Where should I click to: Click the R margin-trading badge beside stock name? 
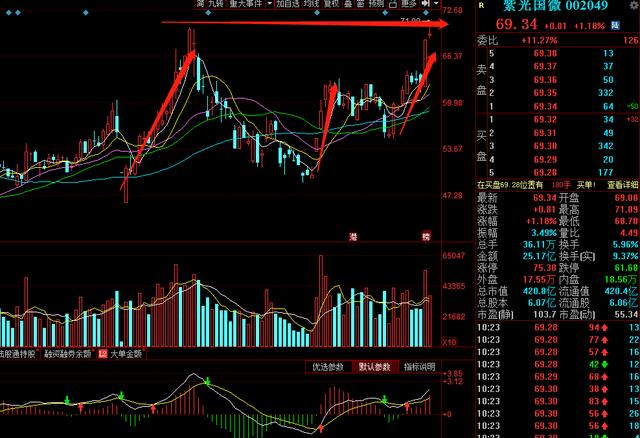[x=481, y=5]
